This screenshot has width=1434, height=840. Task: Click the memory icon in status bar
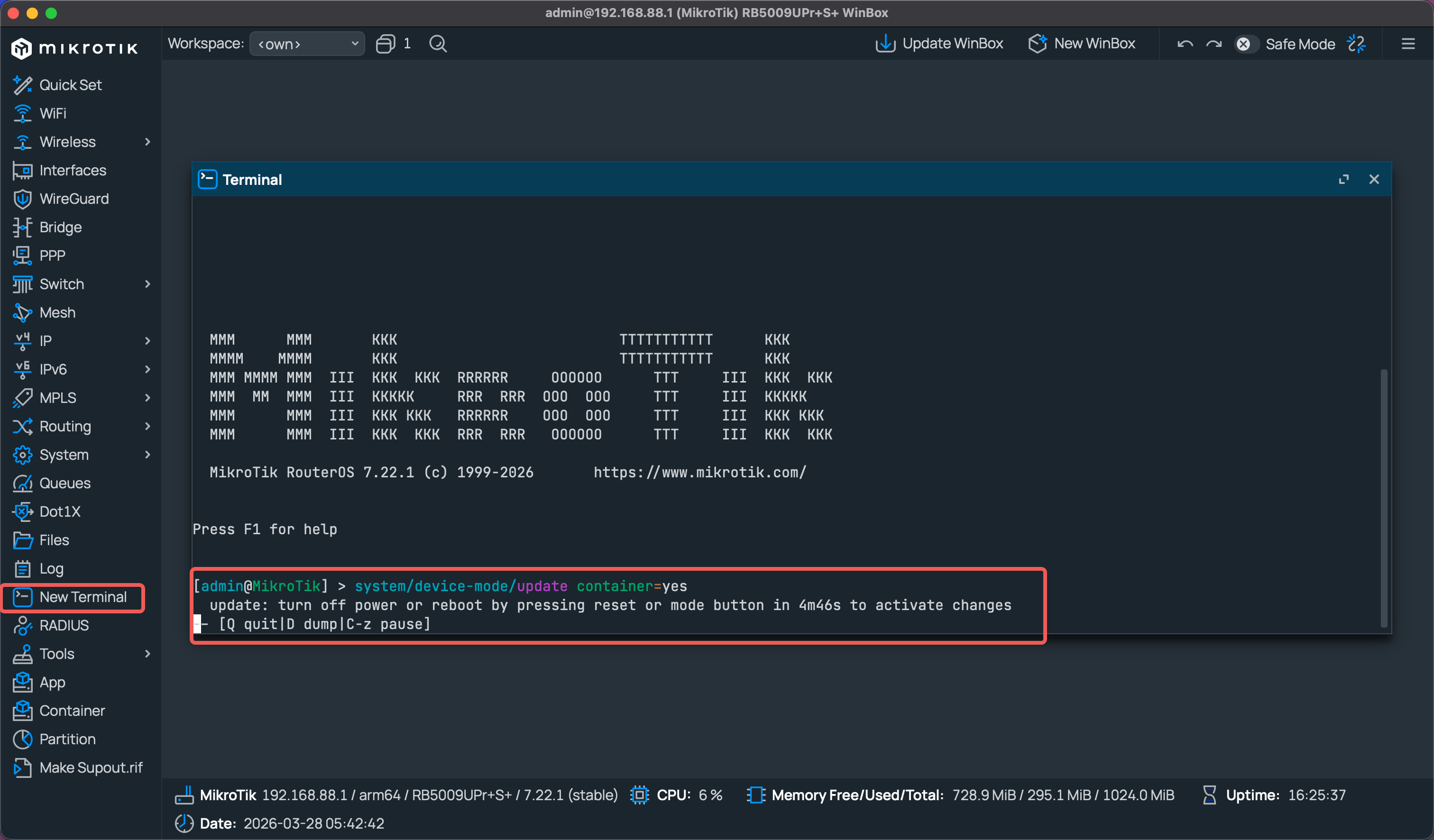point(756,794)
